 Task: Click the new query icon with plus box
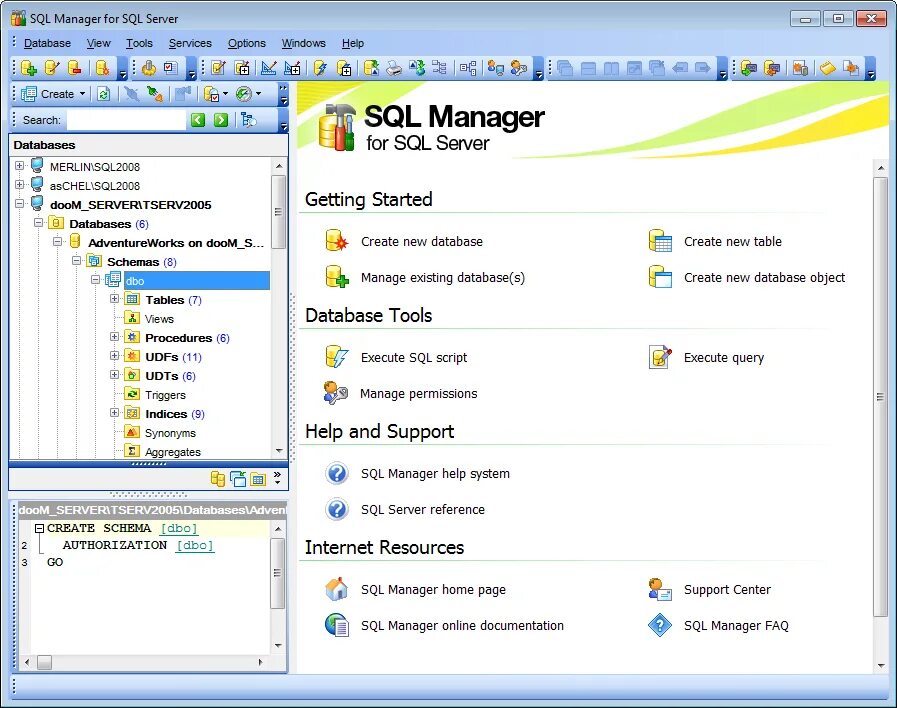pyautogui.click(x=242, y=68)
